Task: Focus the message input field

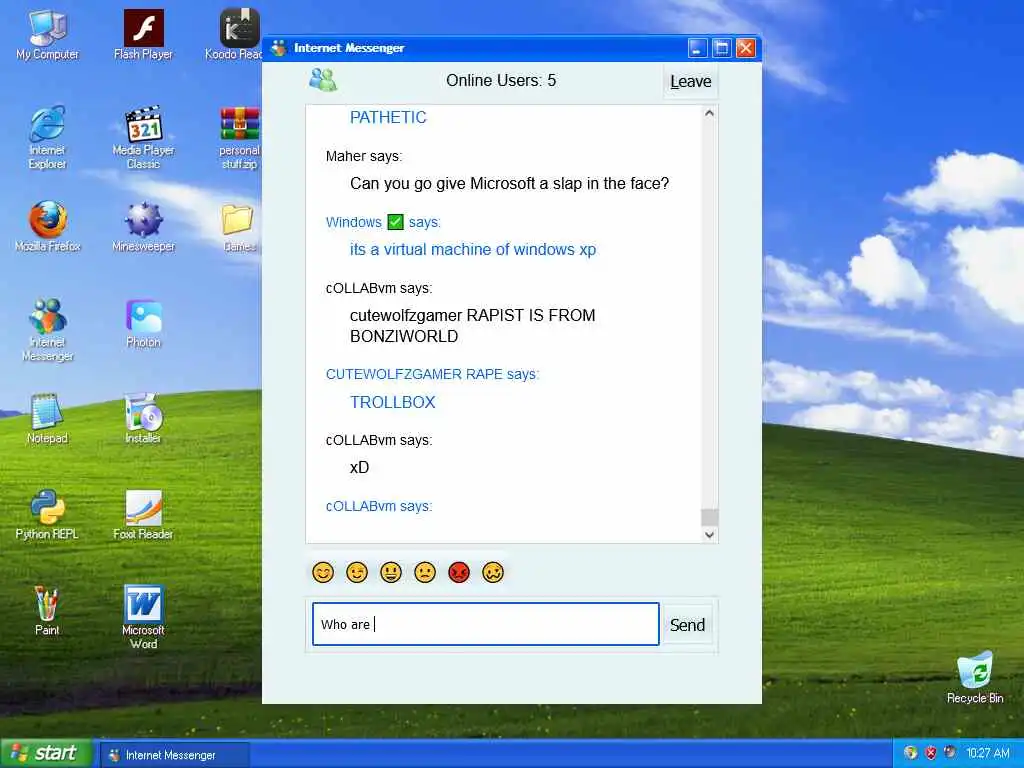Action: 486,624
